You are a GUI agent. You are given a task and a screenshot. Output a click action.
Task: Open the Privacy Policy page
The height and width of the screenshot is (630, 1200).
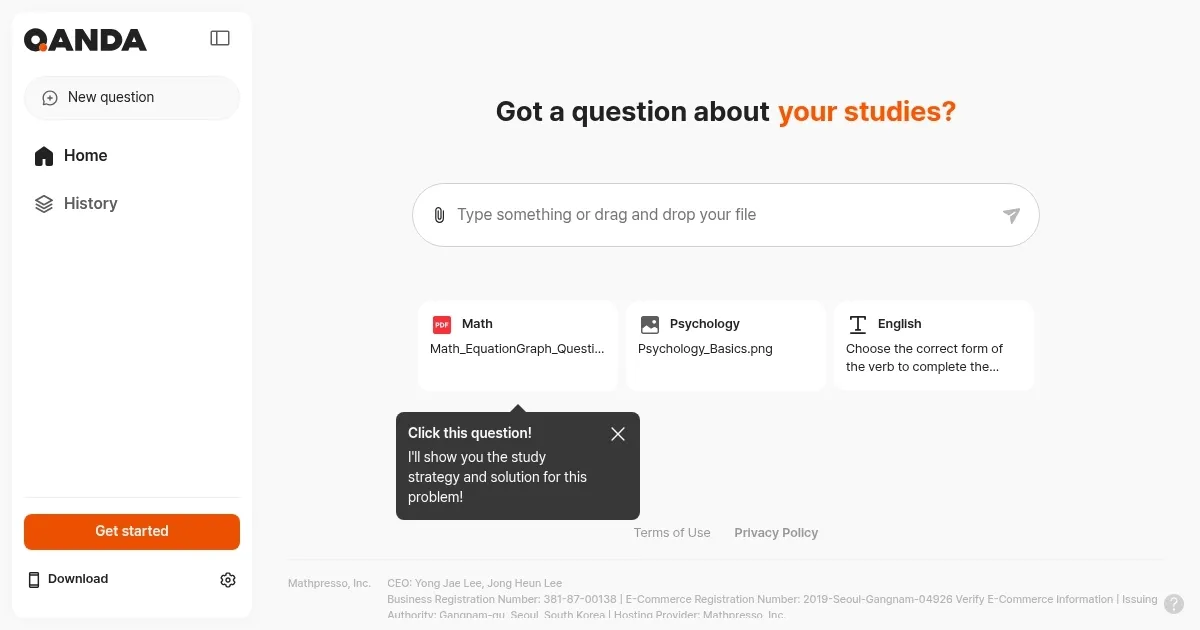[x=776, y=532]
